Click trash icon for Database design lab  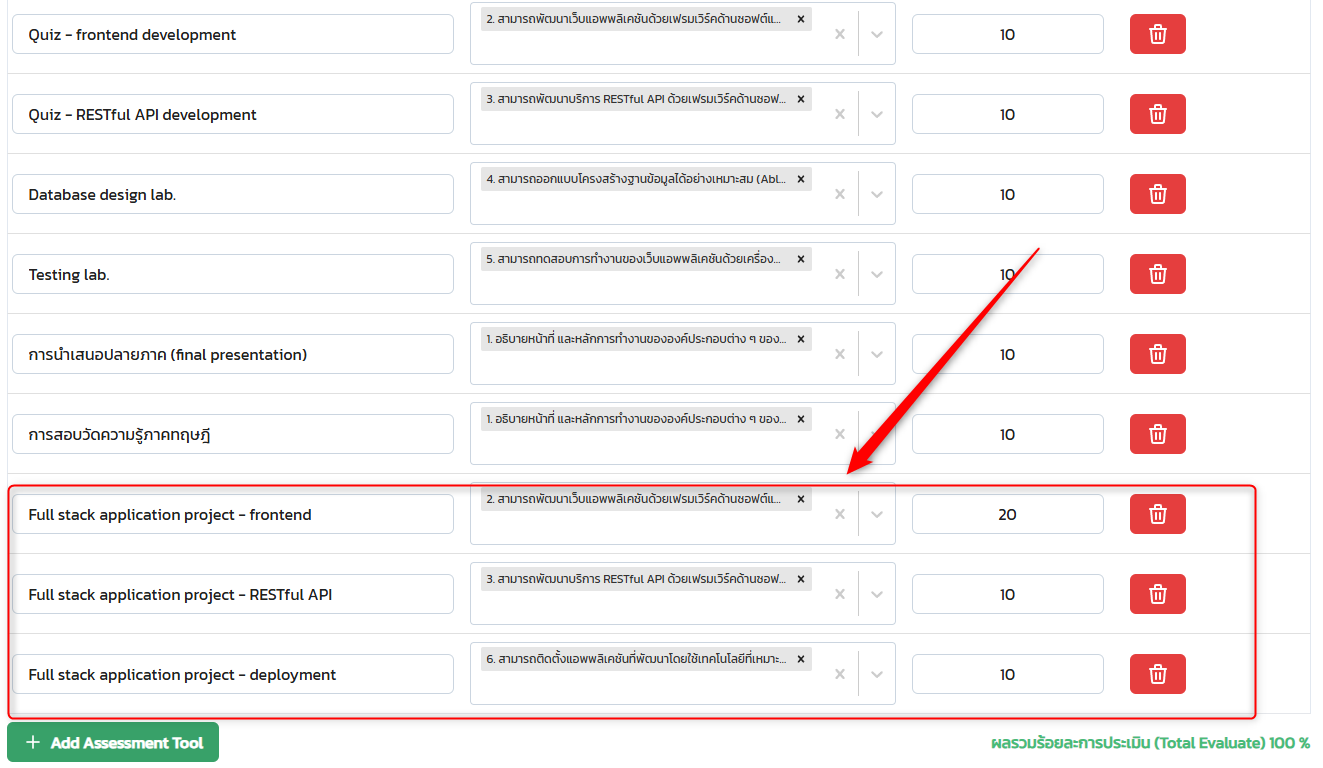tap(1157, 195)
